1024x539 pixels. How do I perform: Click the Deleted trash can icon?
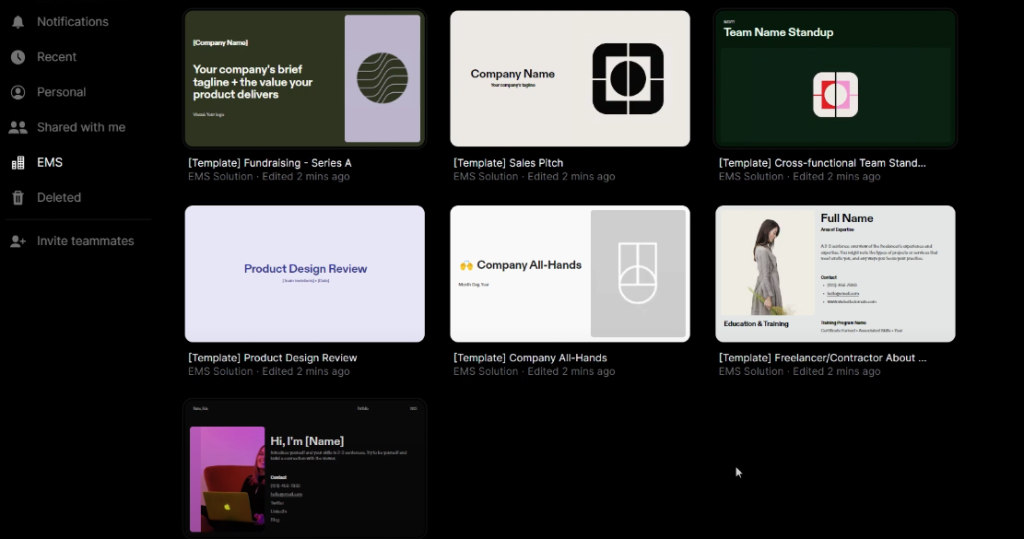coord(18,198)
